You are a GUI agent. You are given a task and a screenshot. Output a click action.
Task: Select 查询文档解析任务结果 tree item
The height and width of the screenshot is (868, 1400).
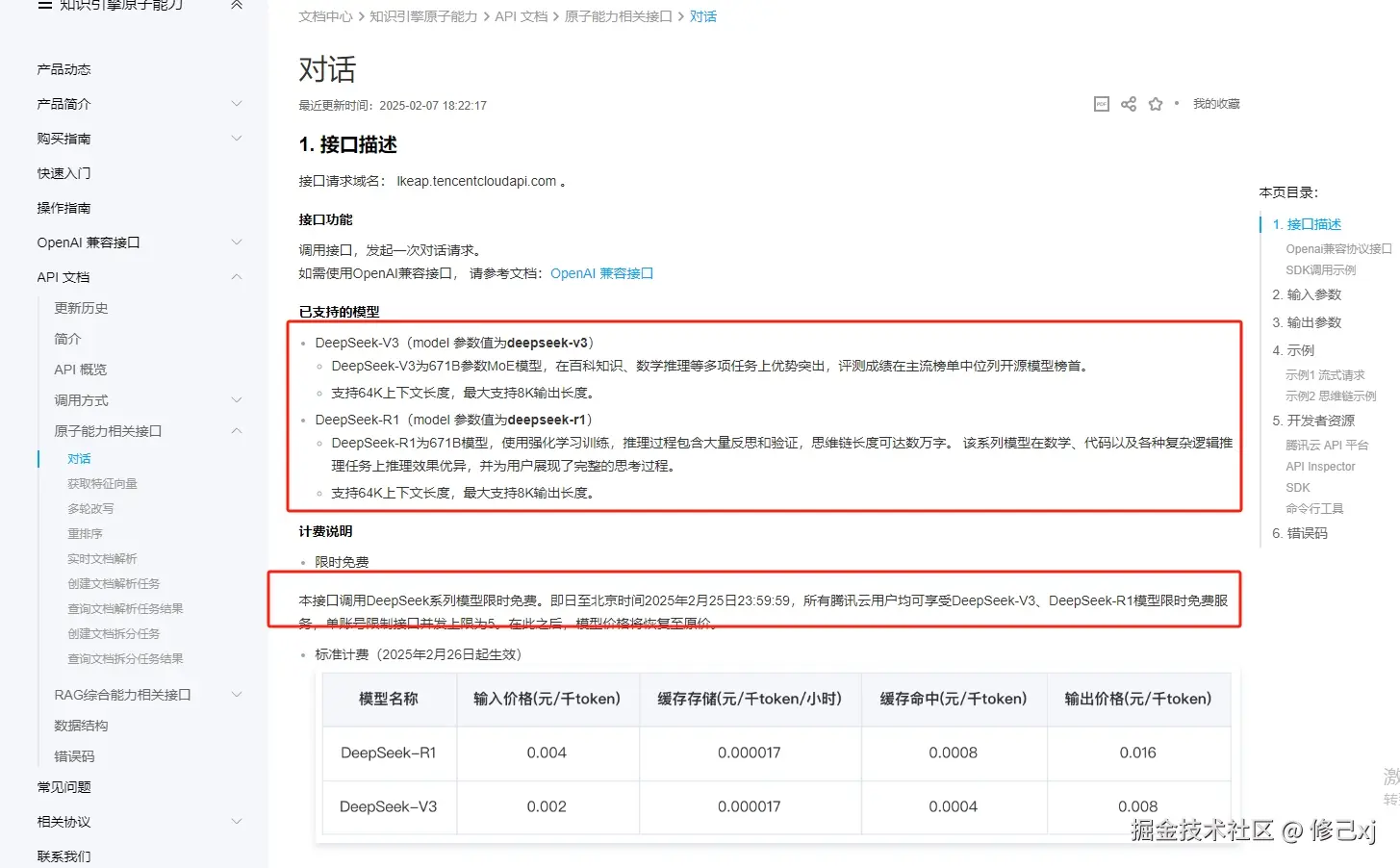125,609
